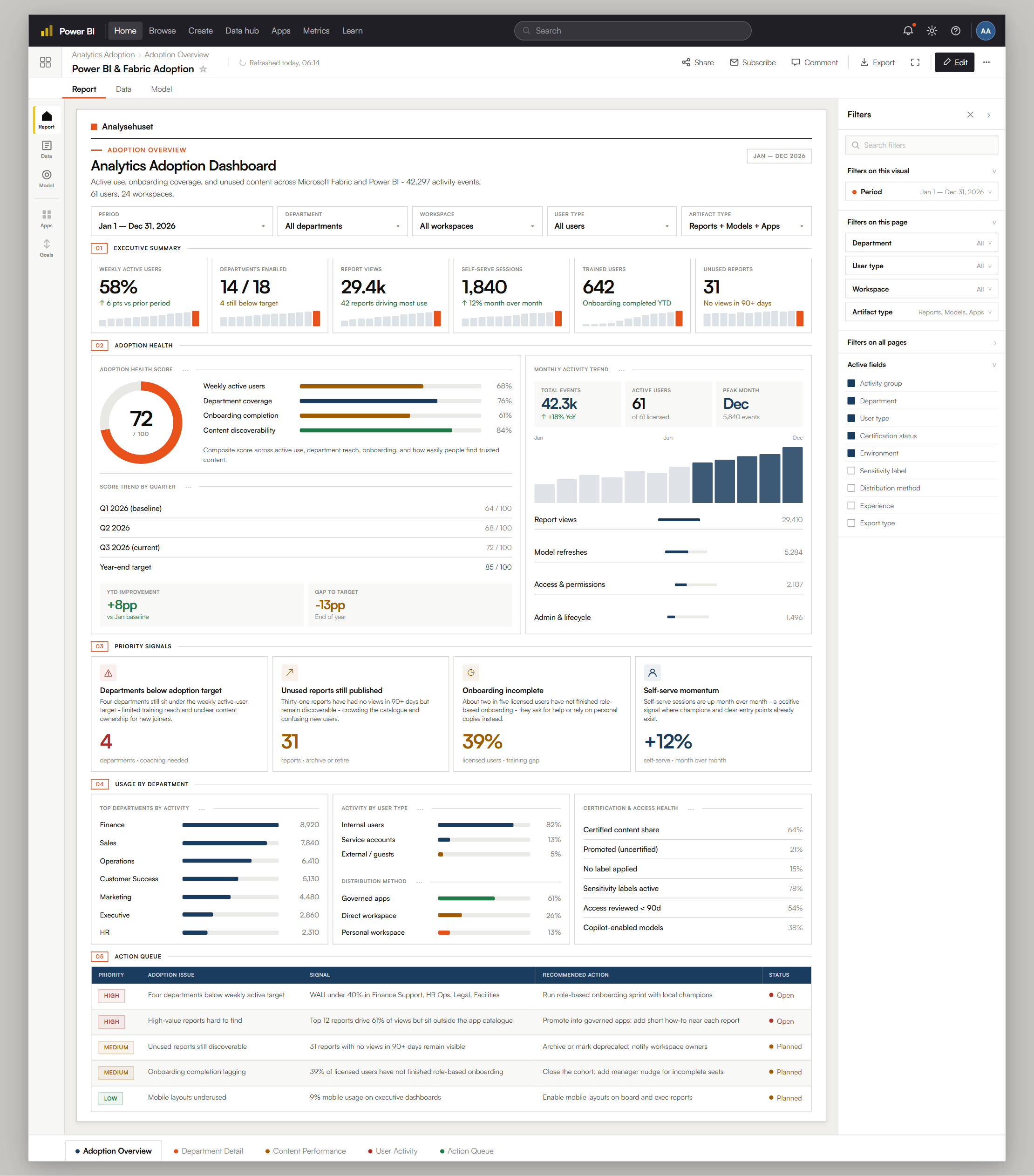
Task: Toggle the light theme sun icon
Action: tap(932, 31)
